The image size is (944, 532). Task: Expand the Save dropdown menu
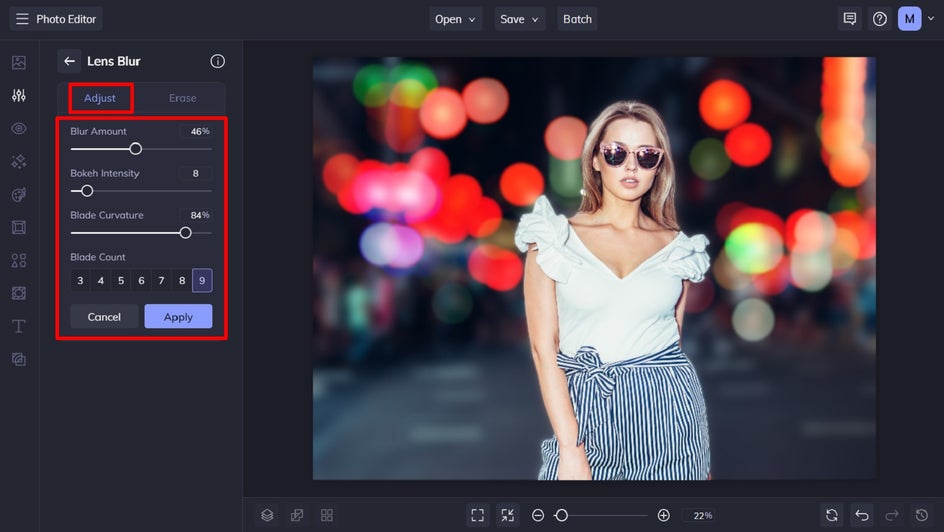519,19
